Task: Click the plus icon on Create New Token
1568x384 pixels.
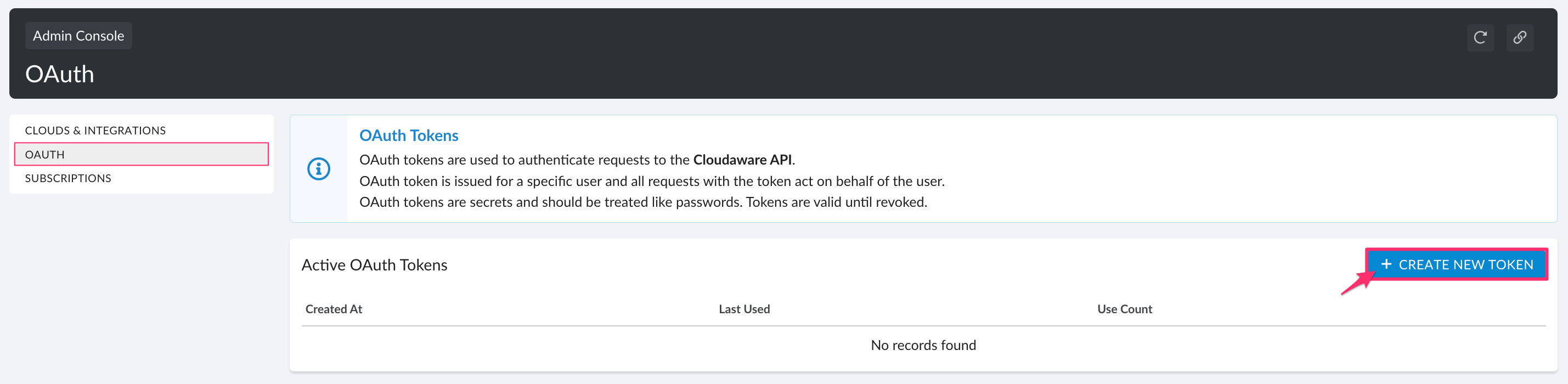Action: (1386, 264)
